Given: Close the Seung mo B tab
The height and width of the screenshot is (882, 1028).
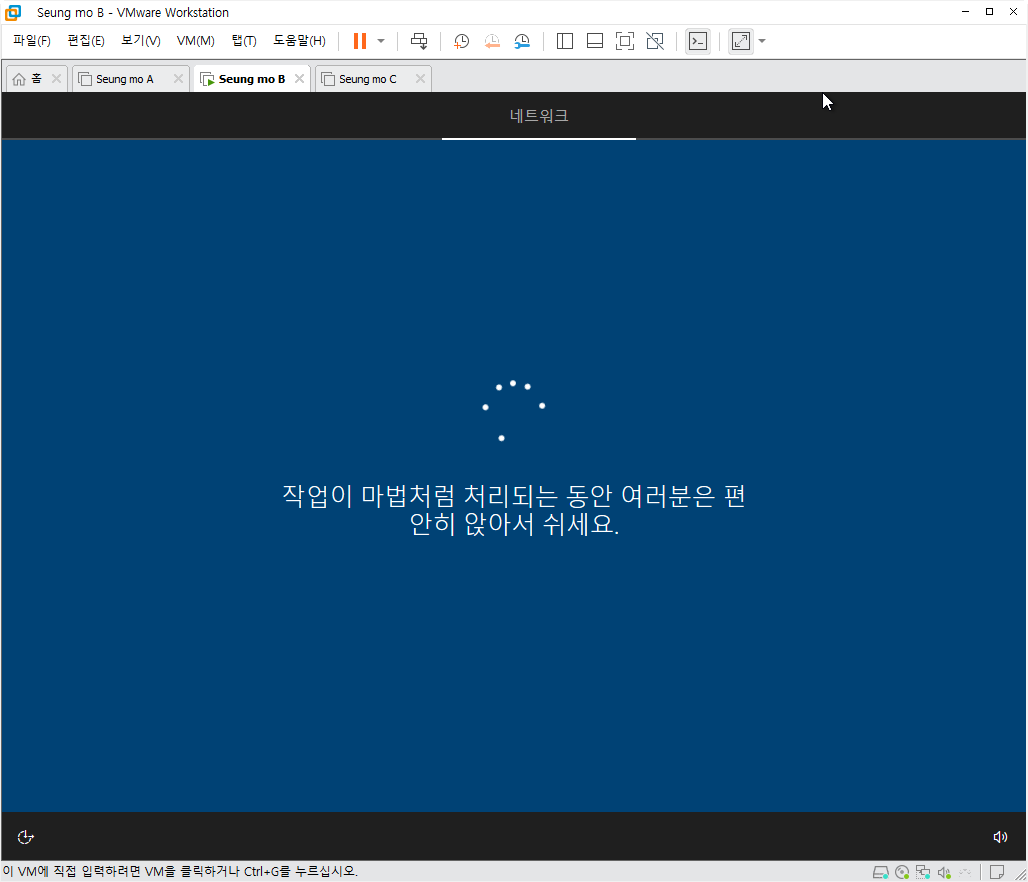Looking at the screenshot, I should [x=300, y=79].
